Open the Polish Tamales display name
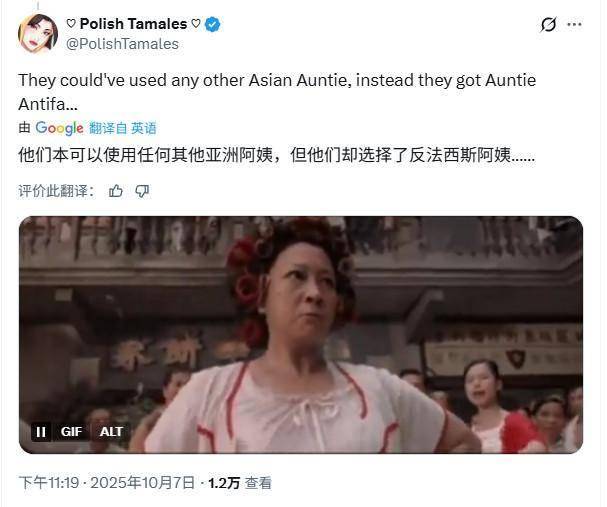This screenshot has height=507, width=607. [x=133, y=24]
